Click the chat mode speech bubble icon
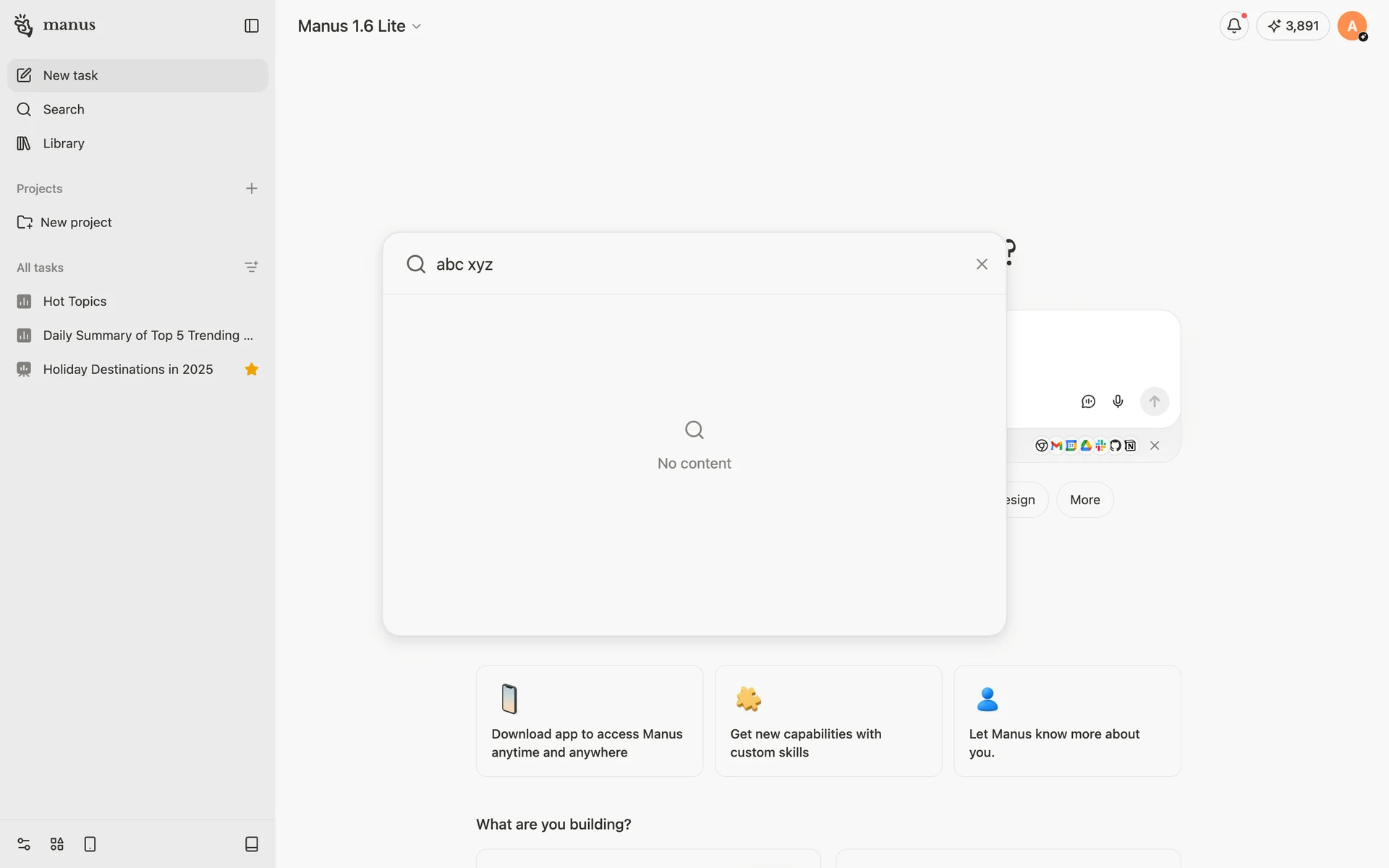 click(1088, 401)
